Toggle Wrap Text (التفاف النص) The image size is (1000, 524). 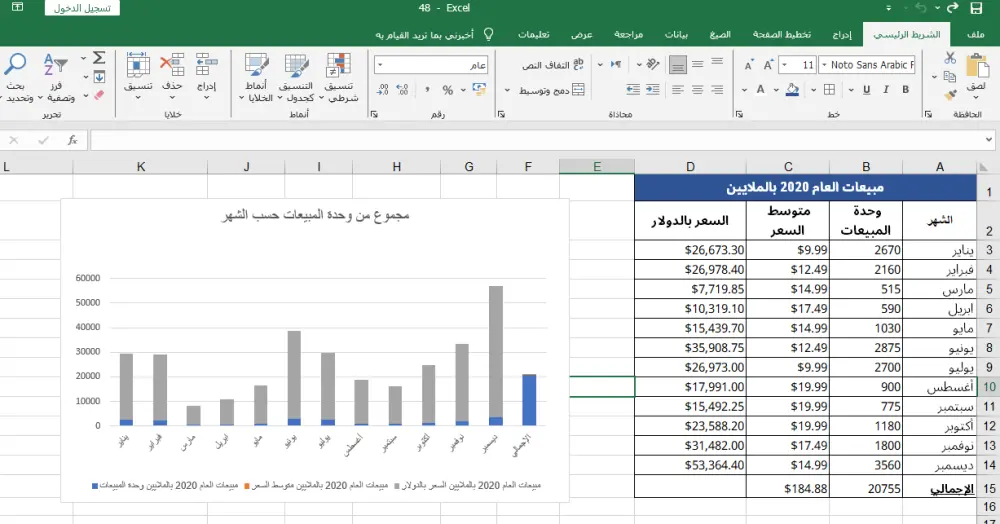[552, 65]
